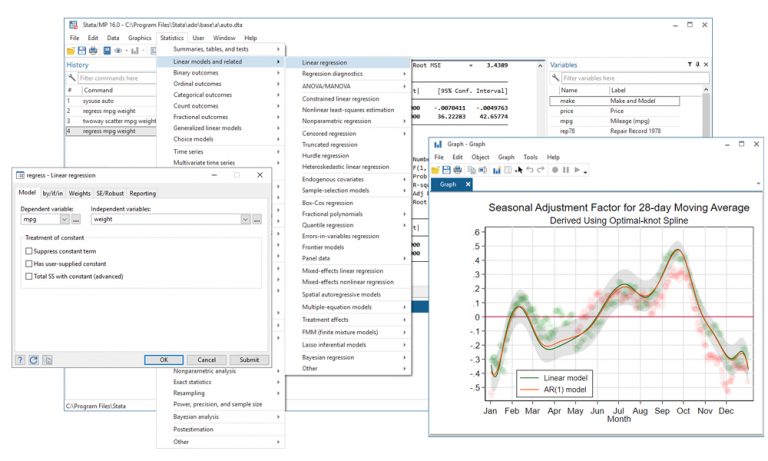Click the Filter variables here input field
Image resolution: width=768 pixels, height=461 pixels.
(x=635, y=78)
